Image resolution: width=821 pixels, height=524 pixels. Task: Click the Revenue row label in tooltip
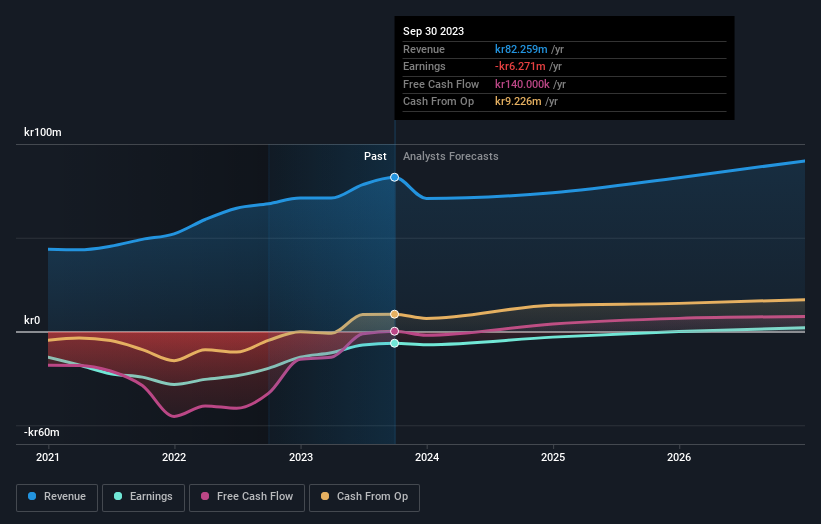pyautogui.click(x=424, y=49)
